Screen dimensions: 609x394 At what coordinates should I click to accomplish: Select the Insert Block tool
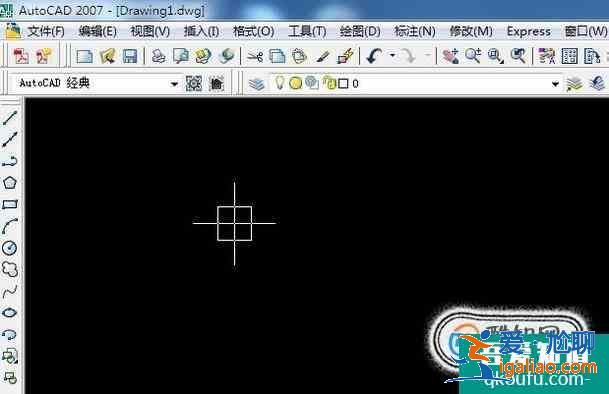(10, 356)
